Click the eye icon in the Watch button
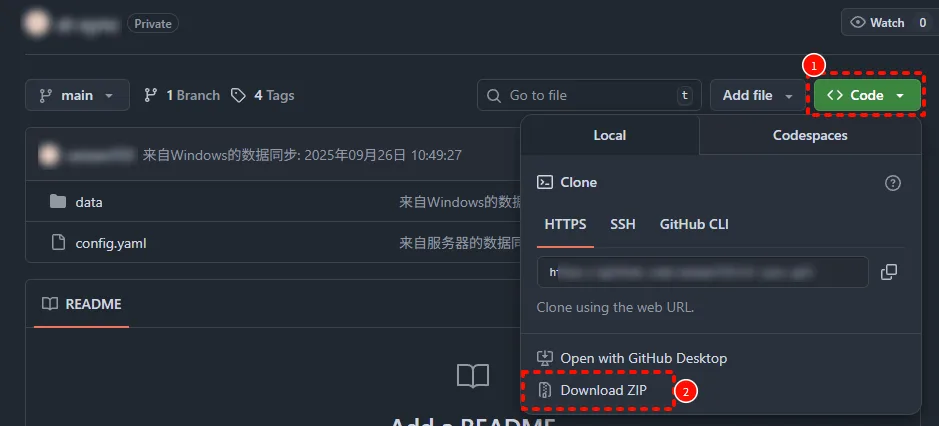Image resolution: width=939 pixels, height=426 pixels. tap(858, 23)
